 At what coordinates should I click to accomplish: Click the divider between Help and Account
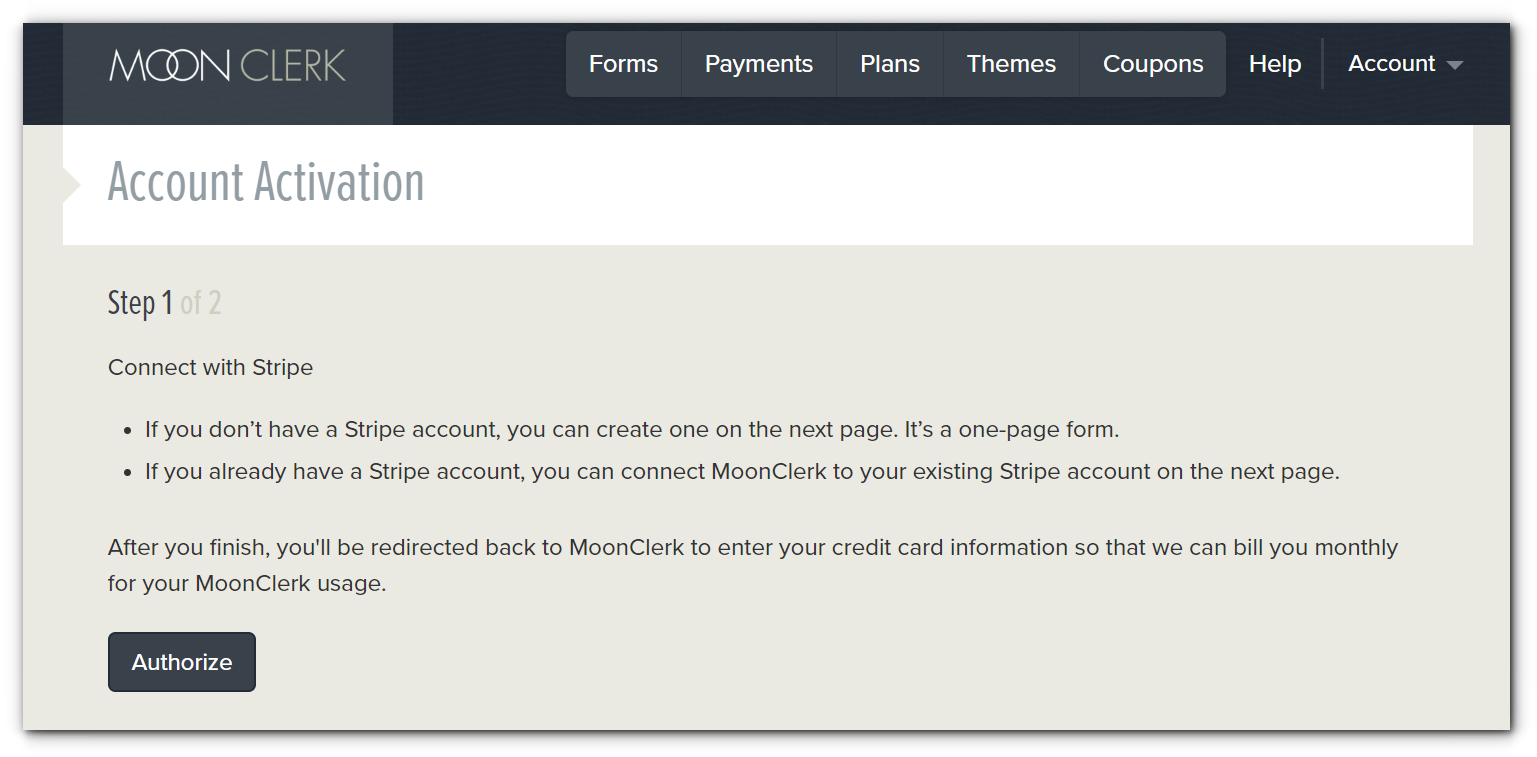[x=1323, y=64]
